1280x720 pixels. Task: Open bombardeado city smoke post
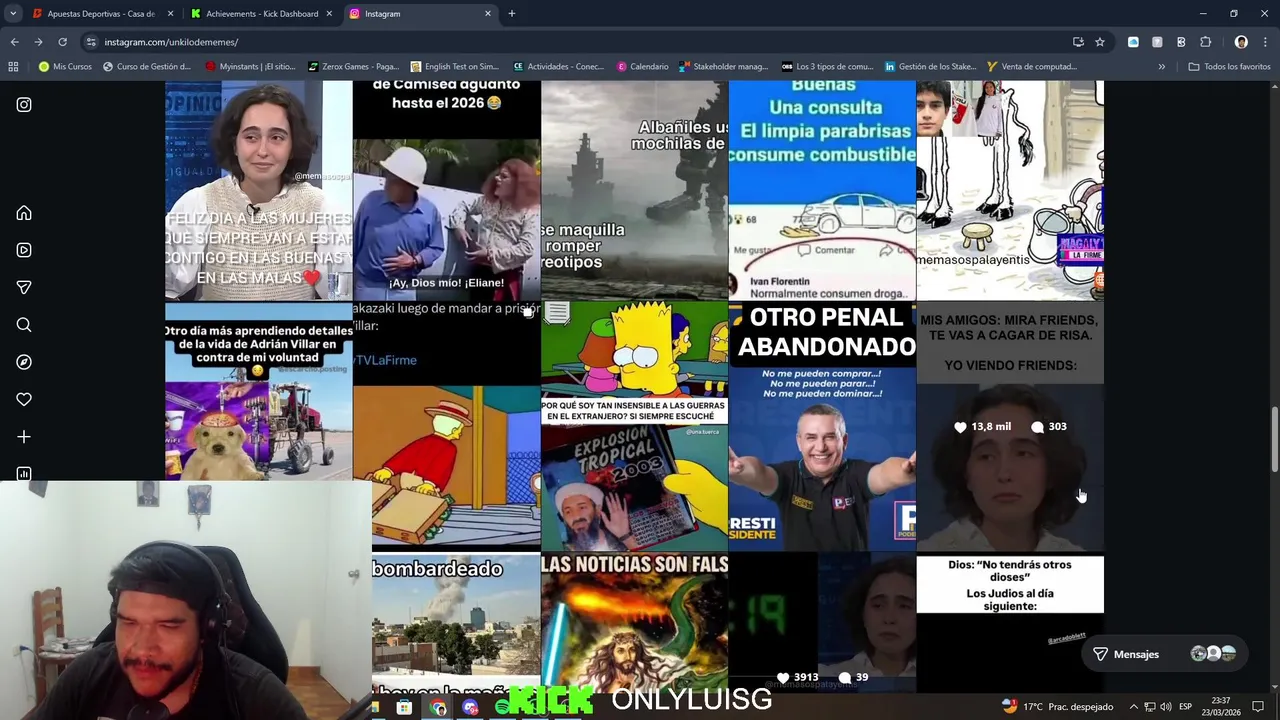click(455, 622)
